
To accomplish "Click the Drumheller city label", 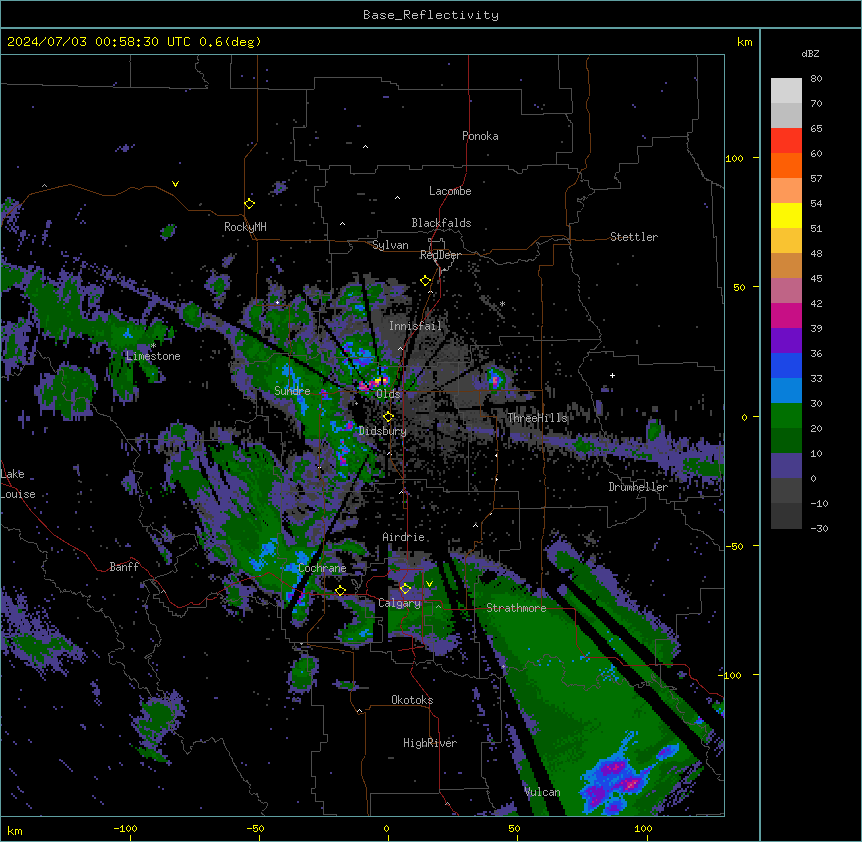I will pos(638,487).
